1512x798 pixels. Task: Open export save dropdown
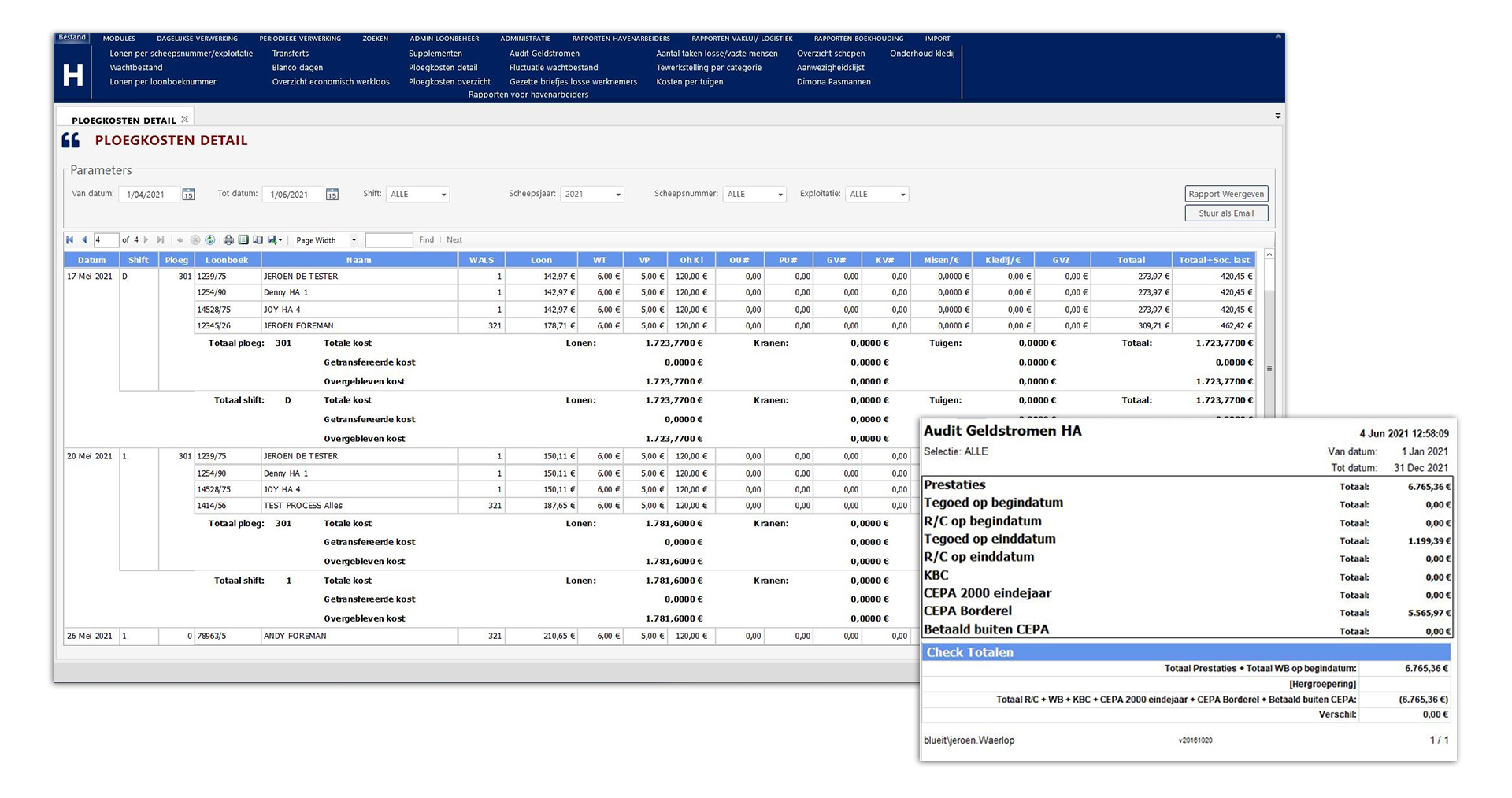[x=275, y=240]
